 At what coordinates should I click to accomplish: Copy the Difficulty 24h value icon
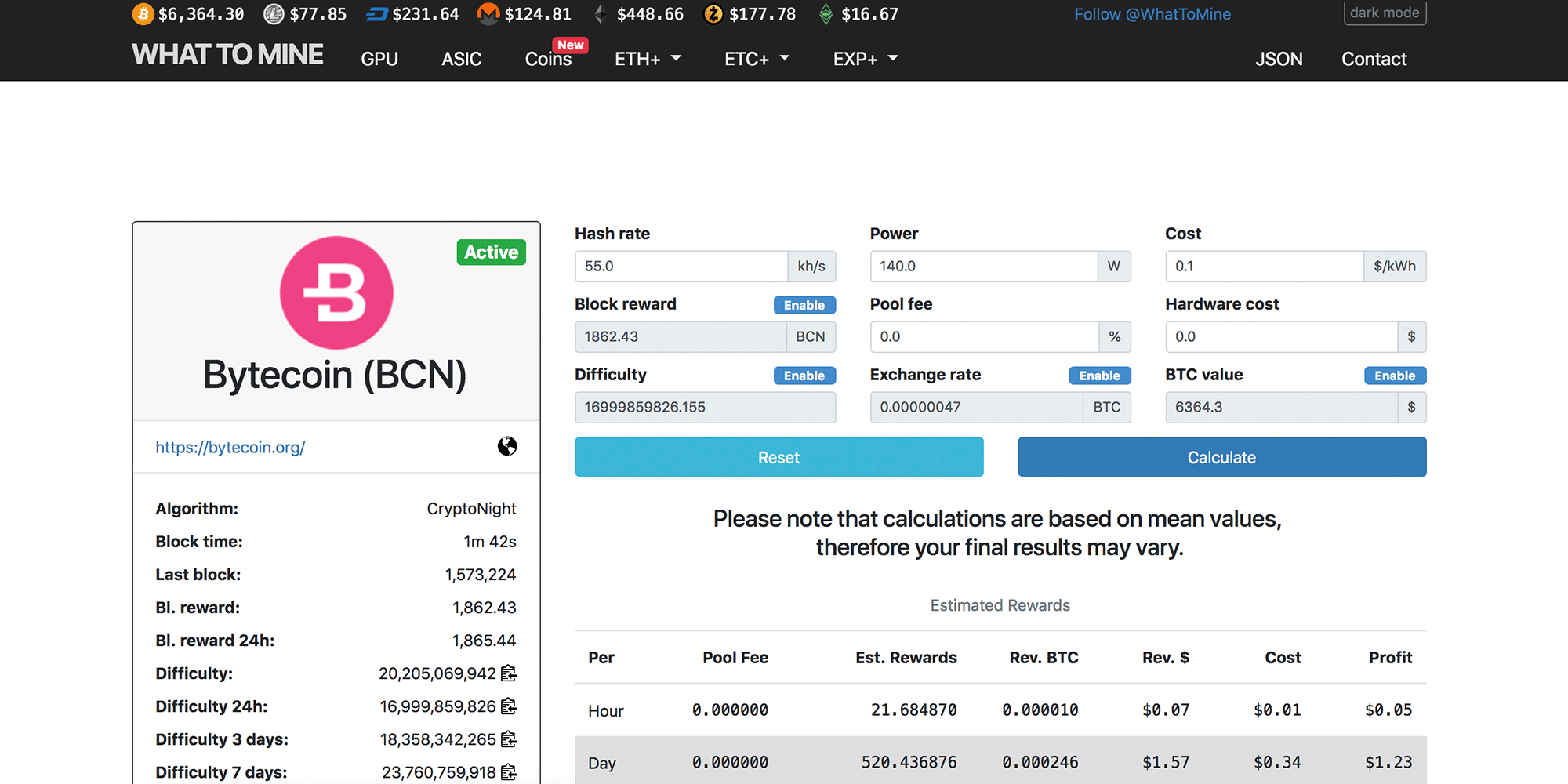(509, 706)
